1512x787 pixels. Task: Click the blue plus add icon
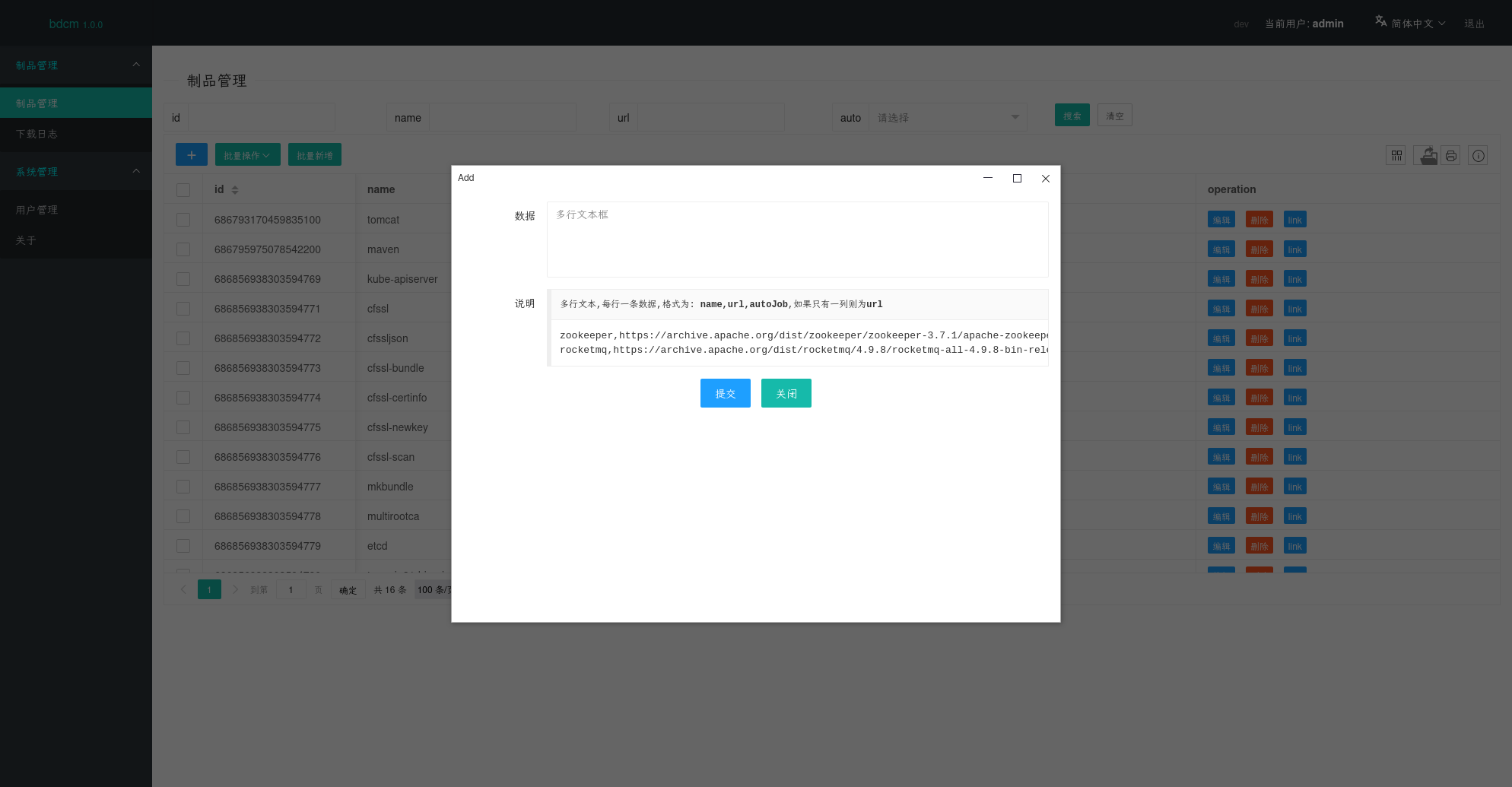[191, 155]
